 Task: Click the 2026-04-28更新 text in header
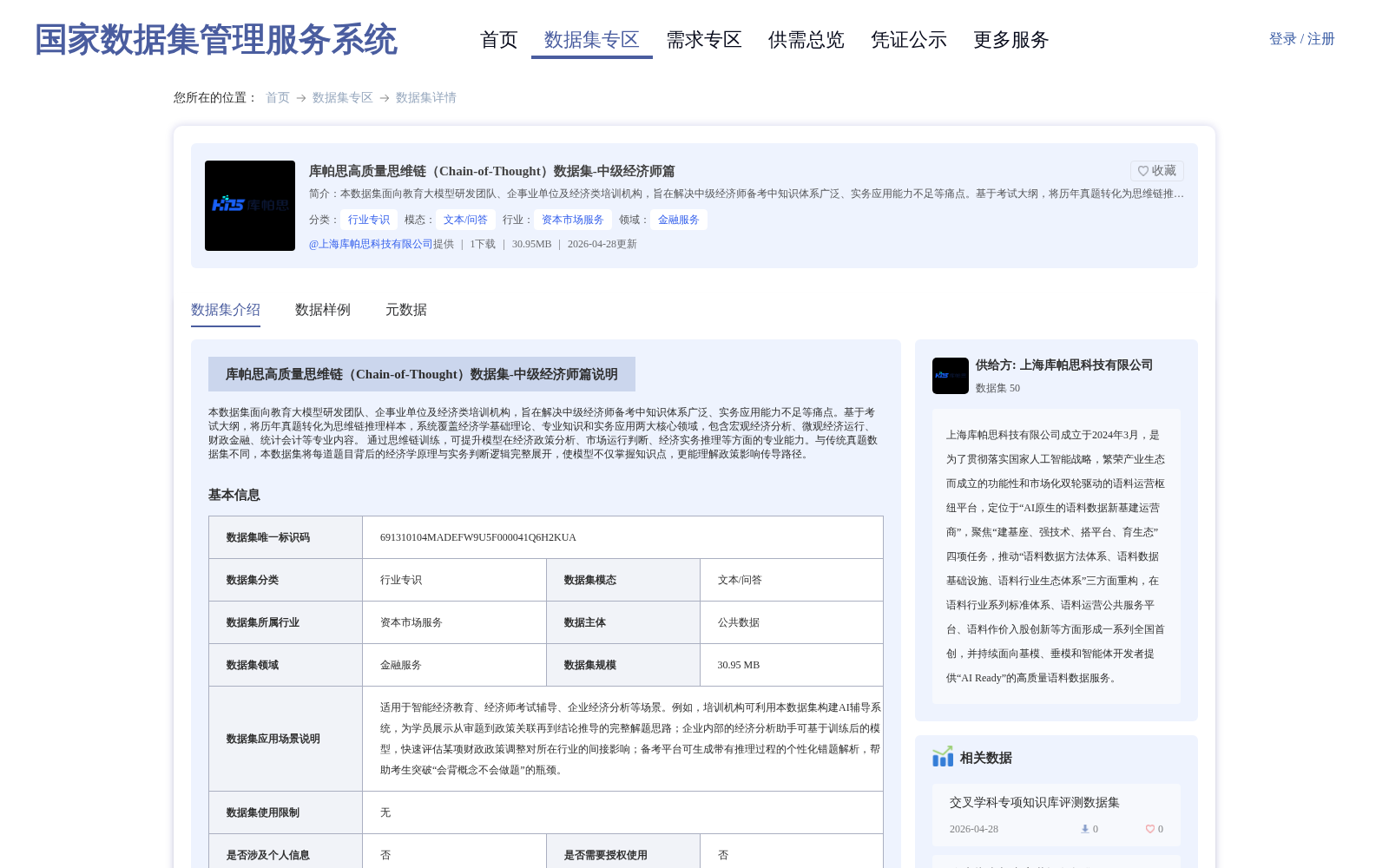[602, 244]
